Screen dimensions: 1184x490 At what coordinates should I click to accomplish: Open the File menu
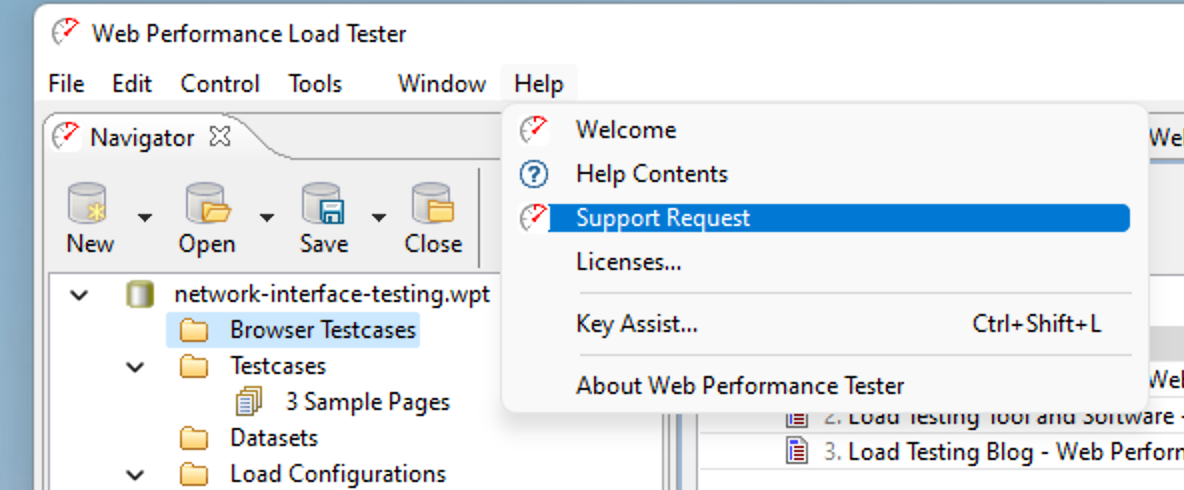(x=66, y=83)
